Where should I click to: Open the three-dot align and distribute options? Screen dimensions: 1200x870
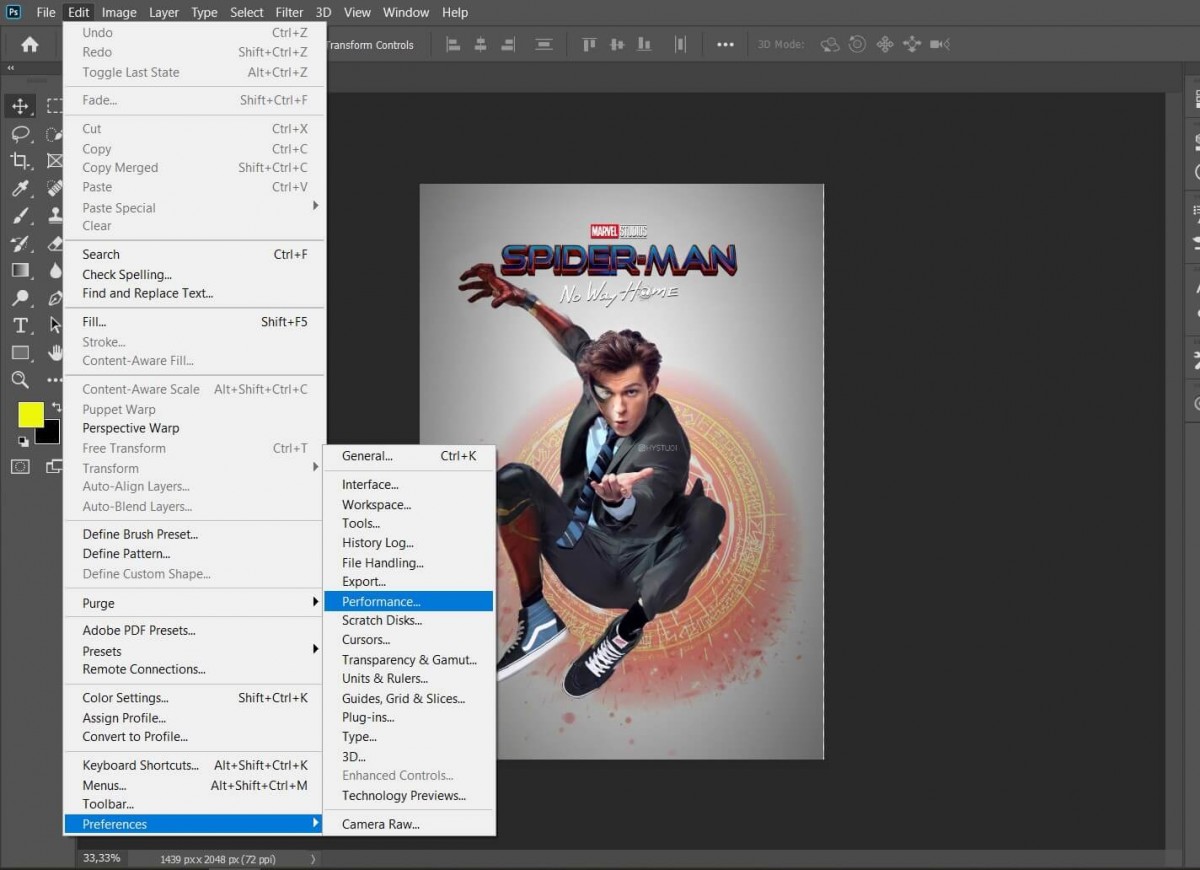point(725,44)
